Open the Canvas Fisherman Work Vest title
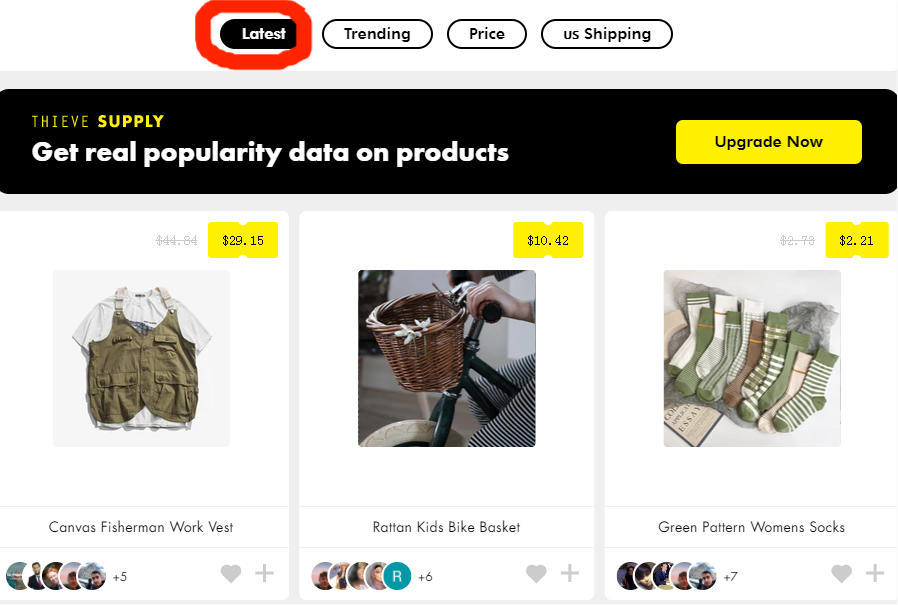Image resolution: width=898 pixels, height=605 pixels. tap(141, 527)
